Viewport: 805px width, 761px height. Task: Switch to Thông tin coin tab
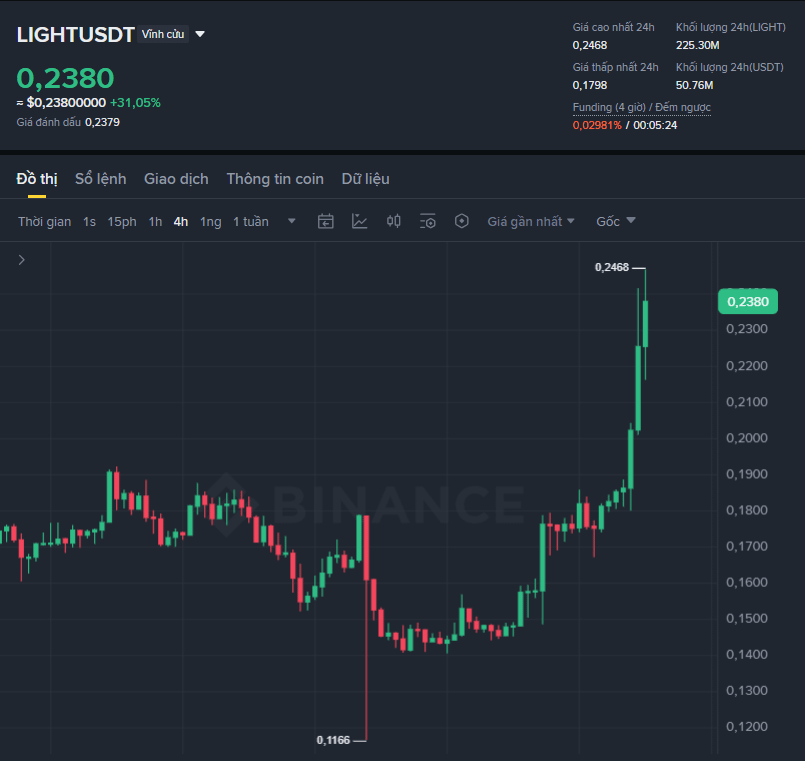[275, 179]
